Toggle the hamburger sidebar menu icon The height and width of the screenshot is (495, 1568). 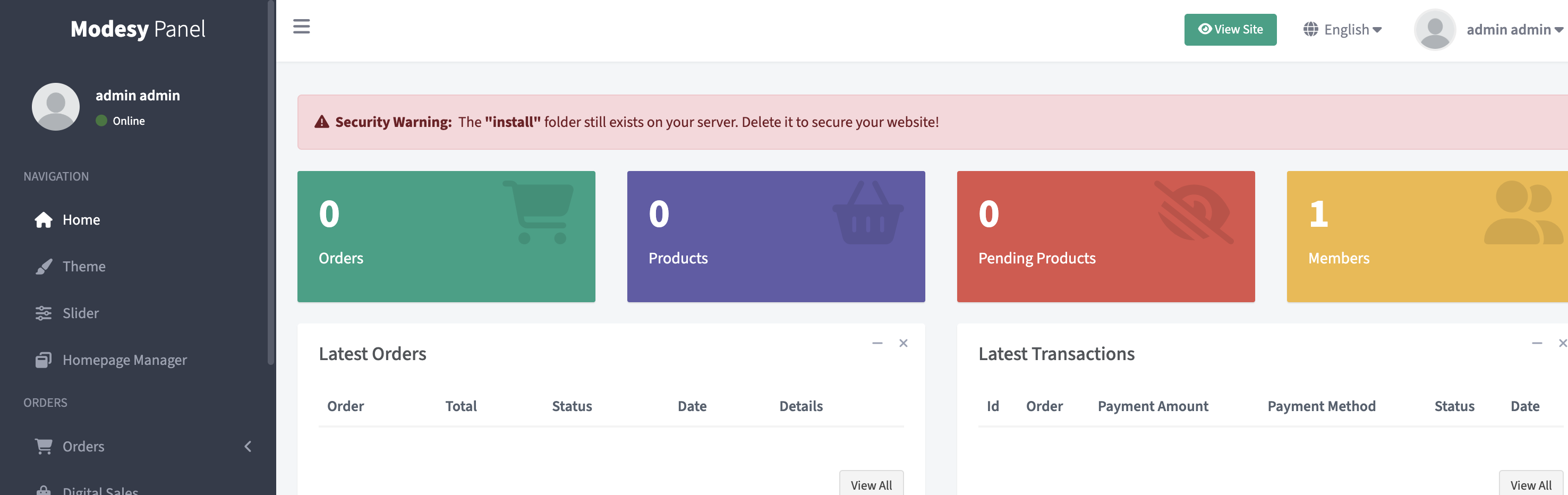pos(301,27)
